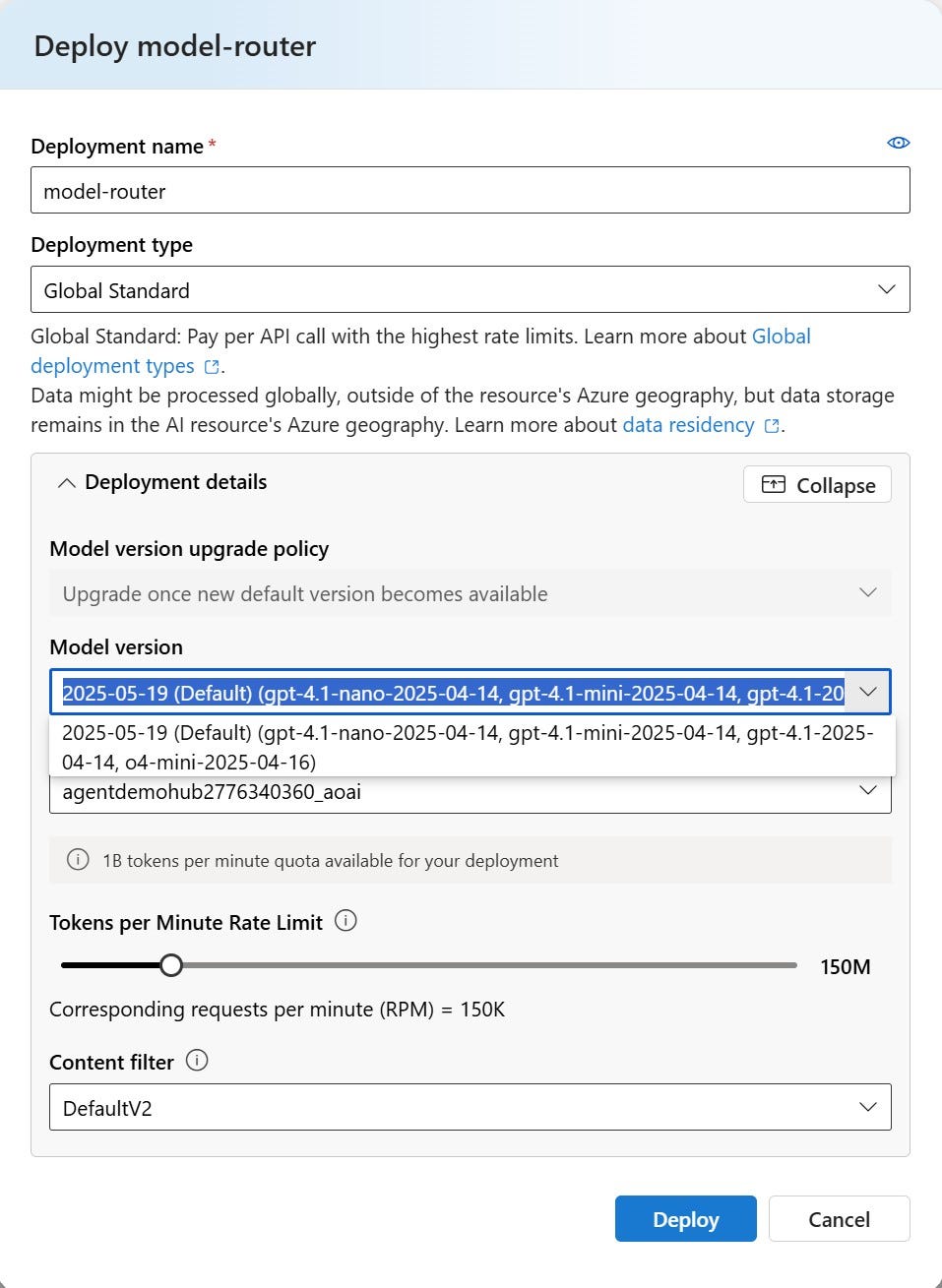Click the Cancel button

839,1218
